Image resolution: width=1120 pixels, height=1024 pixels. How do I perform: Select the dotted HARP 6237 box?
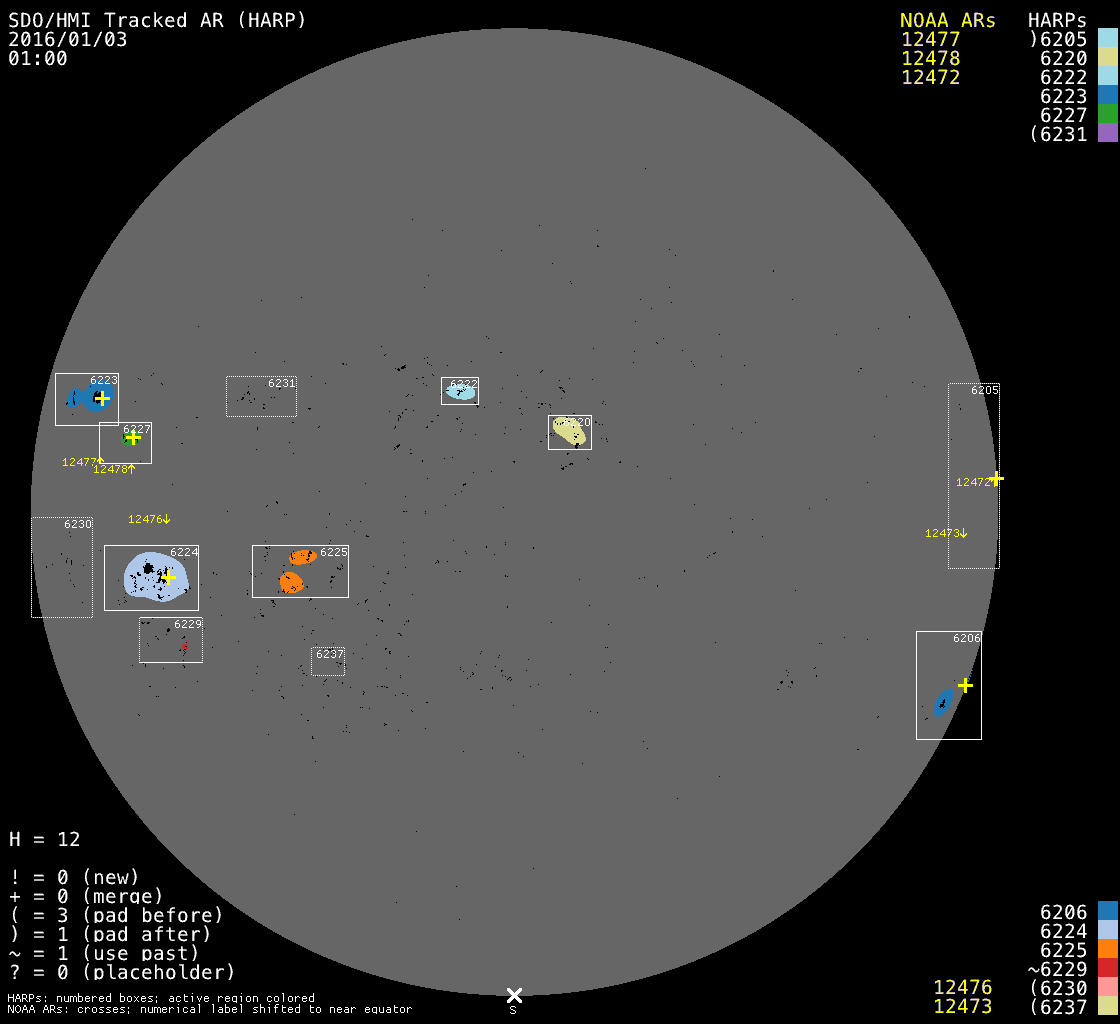tap(328, 661)
